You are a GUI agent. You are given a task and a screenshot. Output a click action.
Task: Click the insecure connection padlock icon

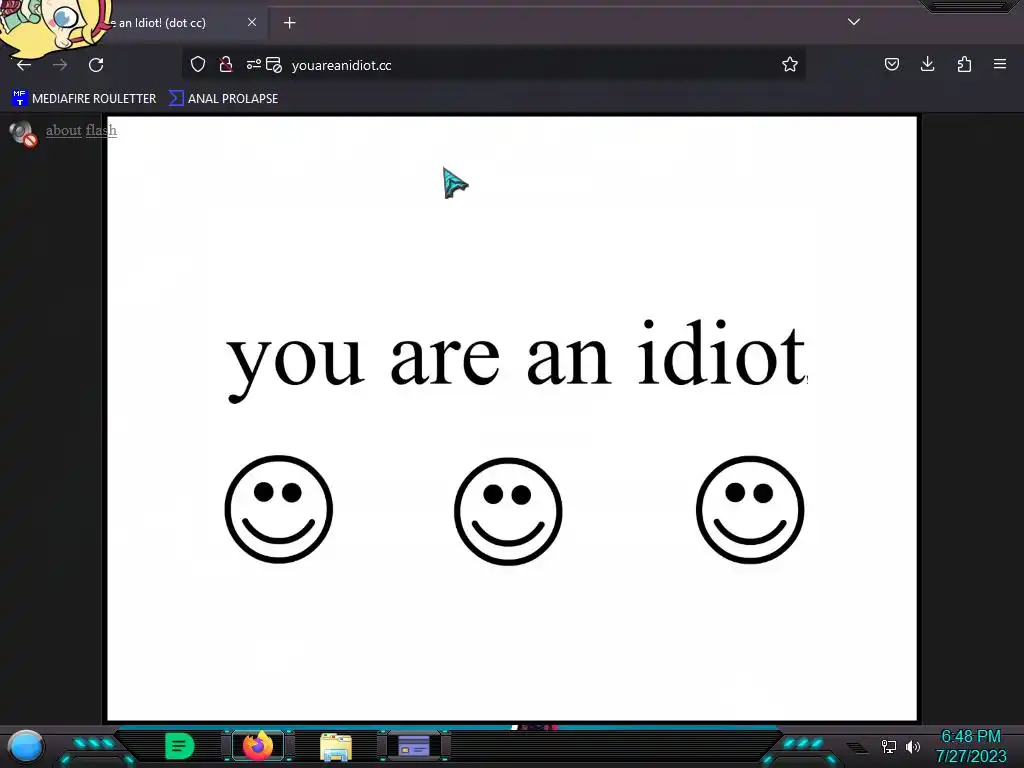(x=226, y=64)
